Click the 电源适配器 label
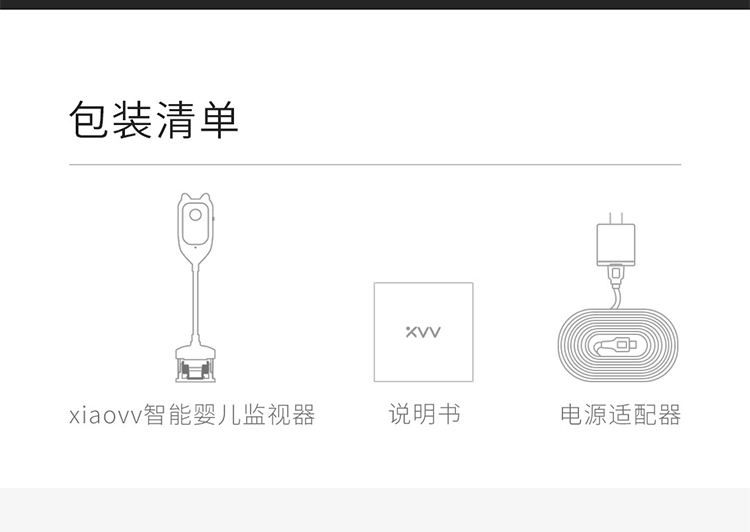 click(x=620, y=415)
